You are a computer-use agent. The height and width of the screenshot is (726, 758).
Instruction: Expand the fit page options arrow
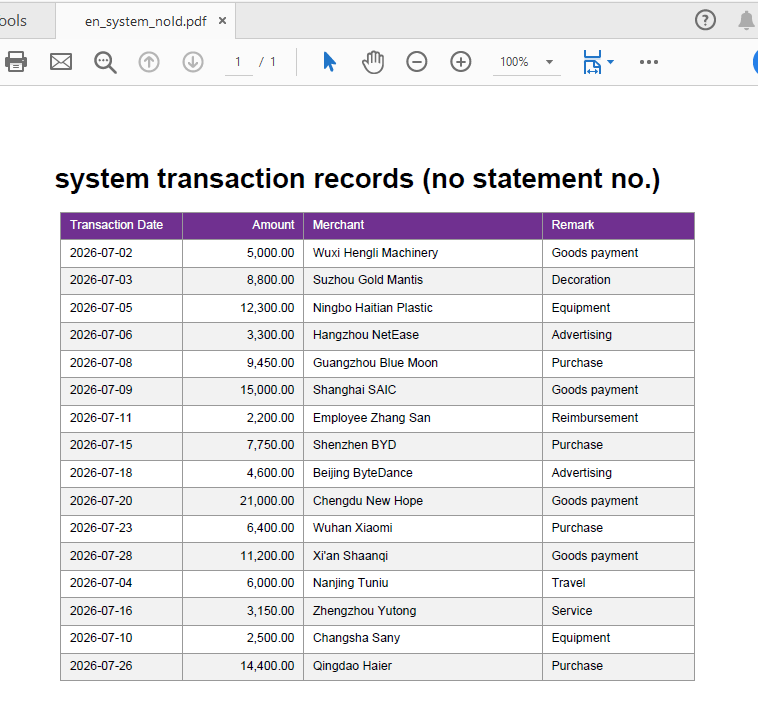point(610,62)
